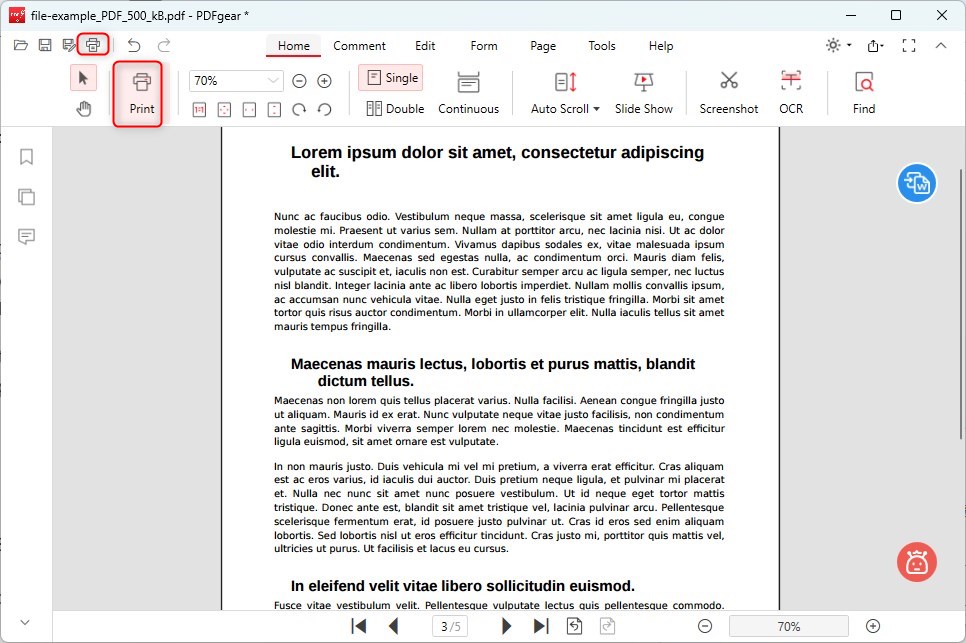
Task: Run OCR on the document
Action: pyautogui.click(x=791, y=91)
